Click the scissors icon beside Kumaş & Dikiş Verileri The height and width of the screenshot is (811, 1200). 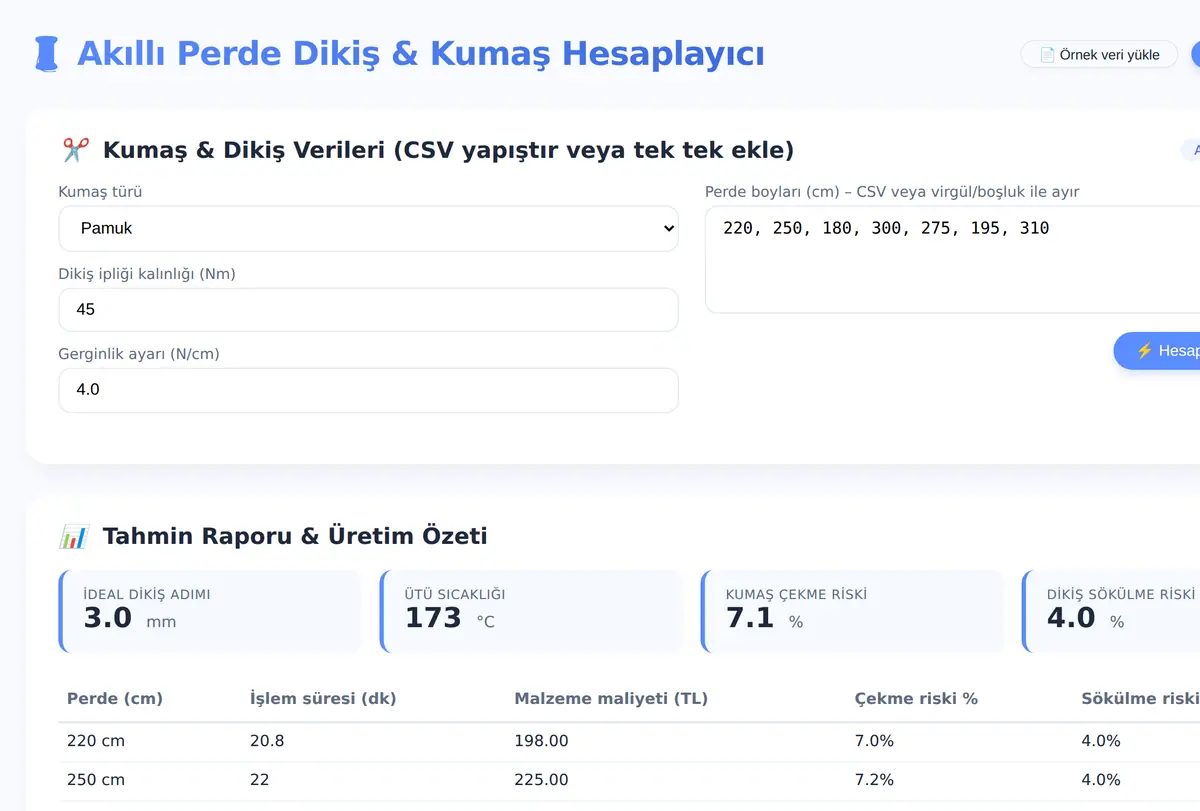tap(75, 150)
